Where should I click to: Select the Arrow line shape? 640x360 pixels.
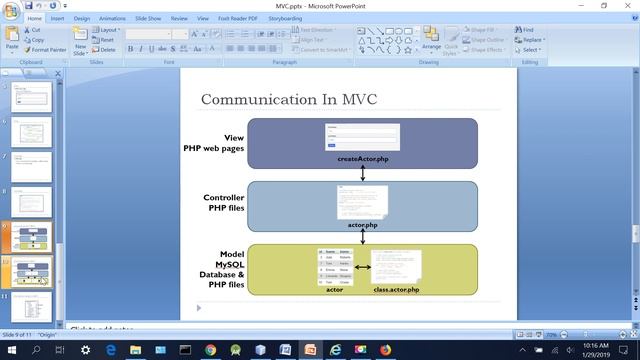[x=380, y=31]
